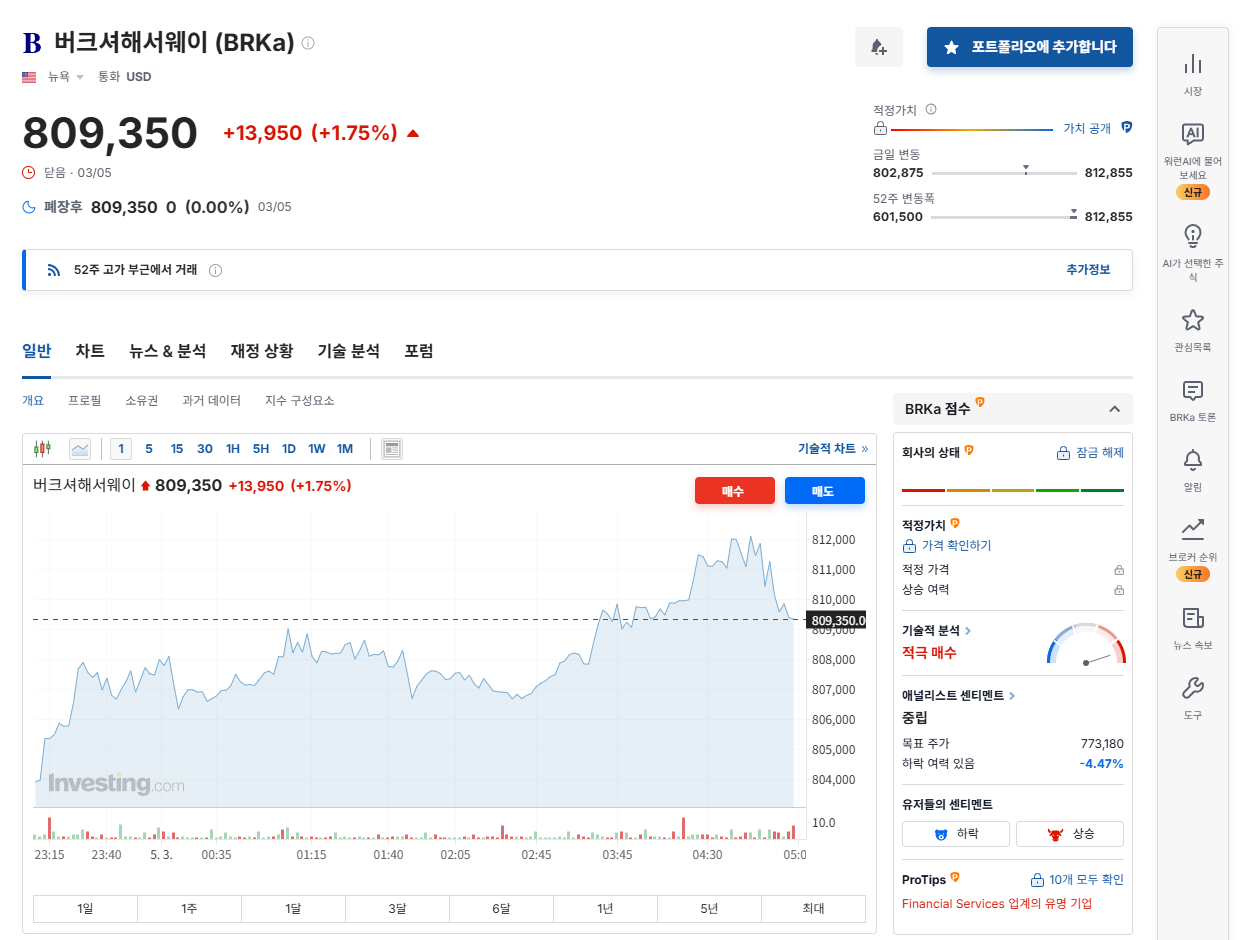Switch to 포럼 tab

pyautogui.click(x=419, y=351)
